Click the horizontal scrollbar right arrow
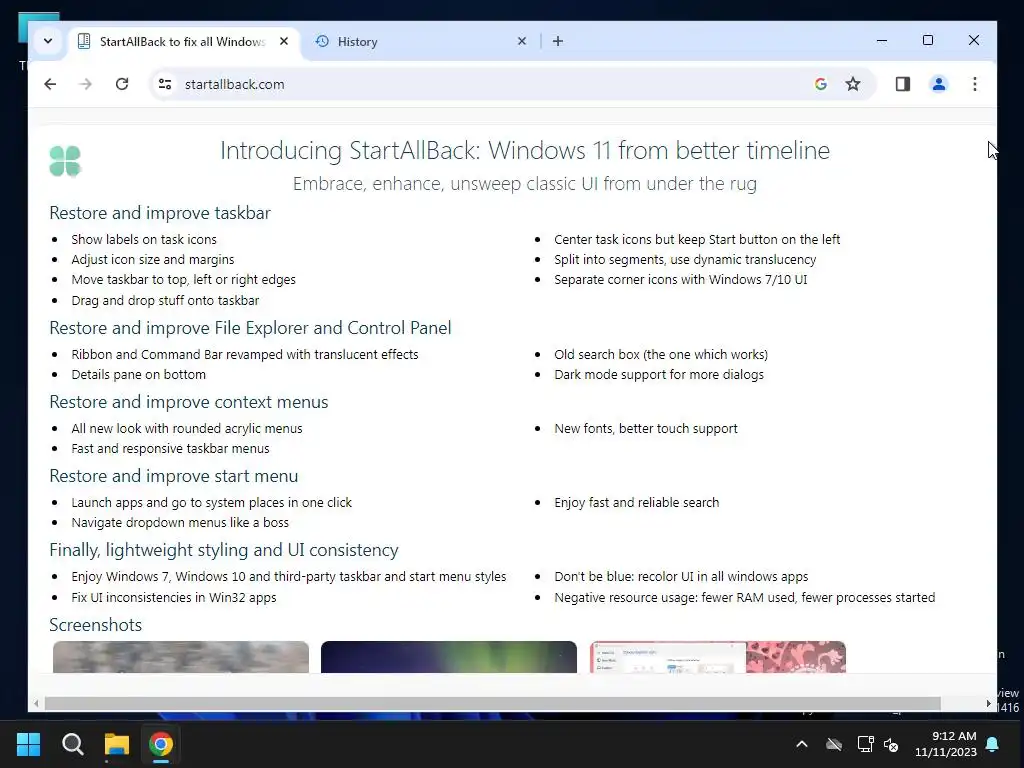 [x=988, y=703]
